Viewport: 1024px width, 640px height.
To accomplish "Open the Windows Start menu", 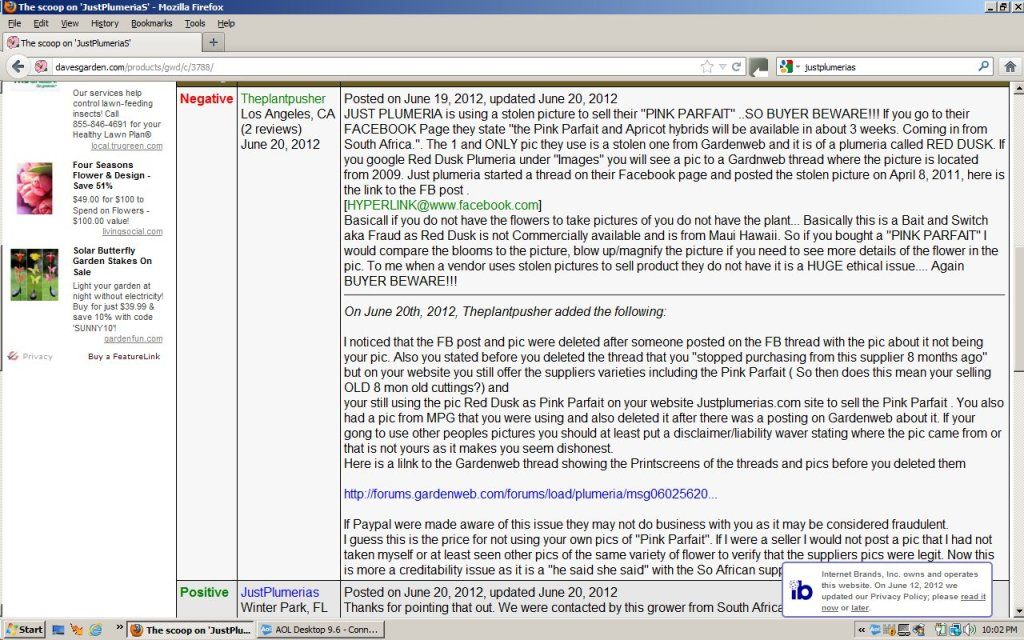I will coord(24,630).
